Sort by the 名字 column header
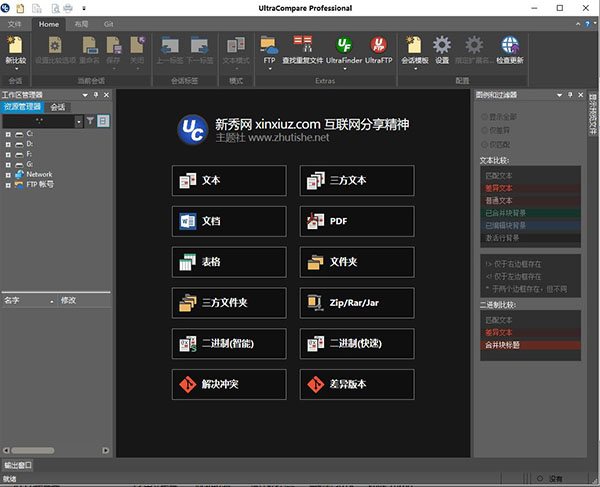 [x=29, y=300]
